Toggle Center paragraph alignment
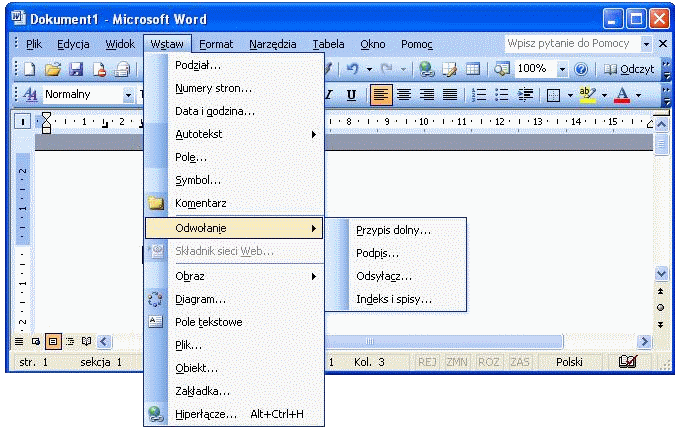The width and height of the screenshot is (675, 435). [x=404, y=94]
